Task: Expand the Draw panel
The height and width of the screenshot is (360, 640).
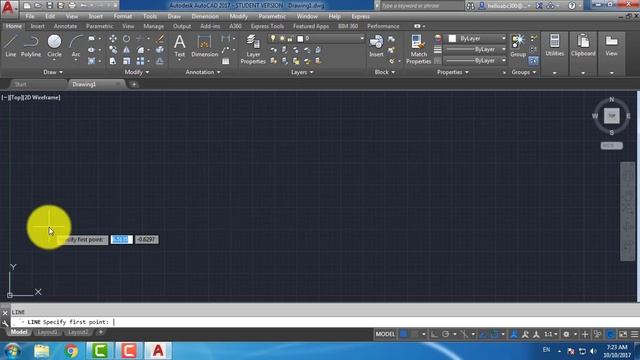Action: click(53, 72)
